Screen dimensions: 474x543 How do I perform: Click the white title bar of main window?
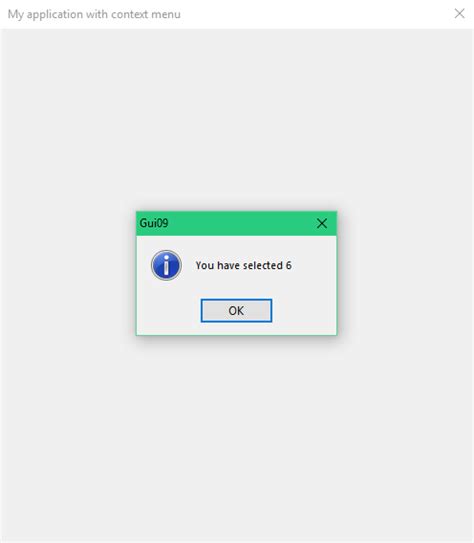click(237, 14)
